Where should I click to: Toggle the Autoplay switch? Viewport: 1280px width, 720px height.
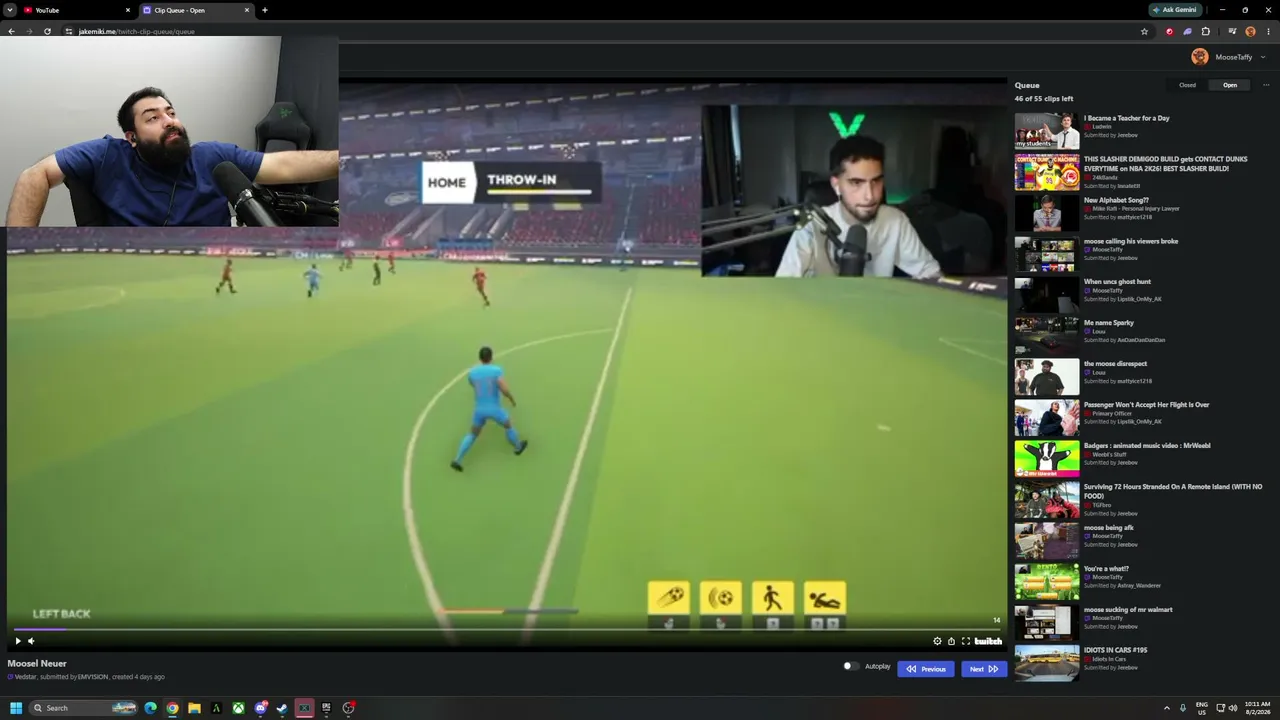(850, 666)
